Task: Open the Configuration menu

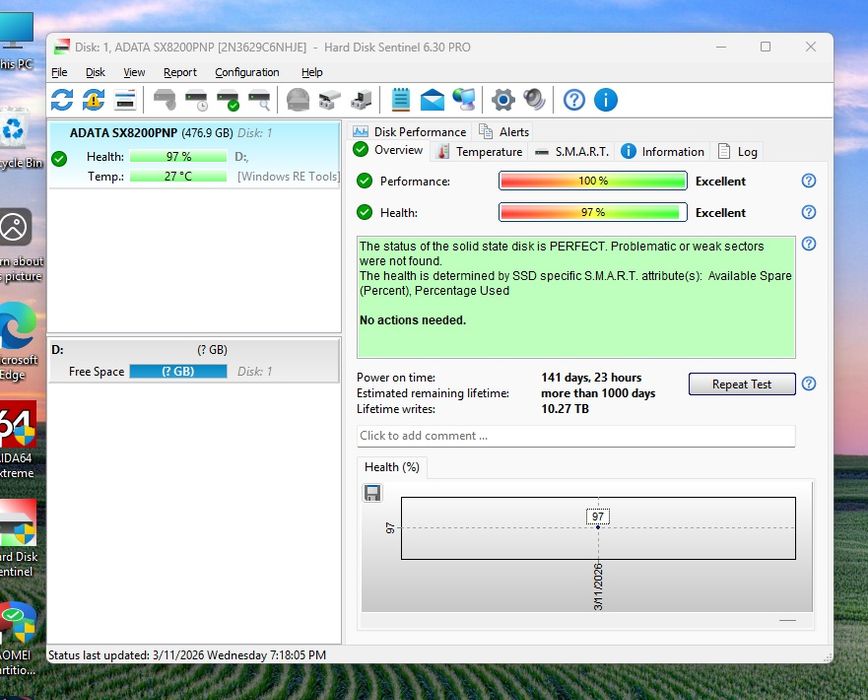Action: (x=247, y=72)
